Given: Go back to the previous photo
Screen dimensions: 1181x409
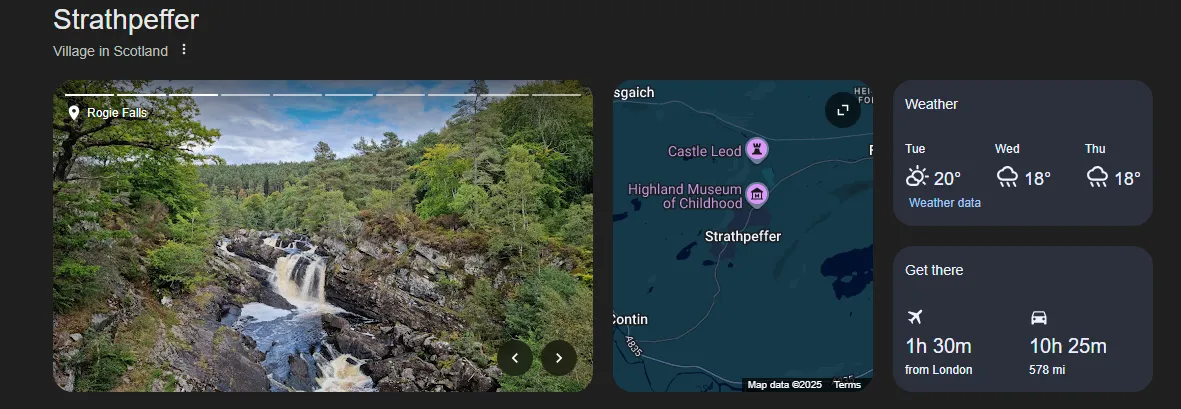Looking at the screenshot, I should (515, 357).
